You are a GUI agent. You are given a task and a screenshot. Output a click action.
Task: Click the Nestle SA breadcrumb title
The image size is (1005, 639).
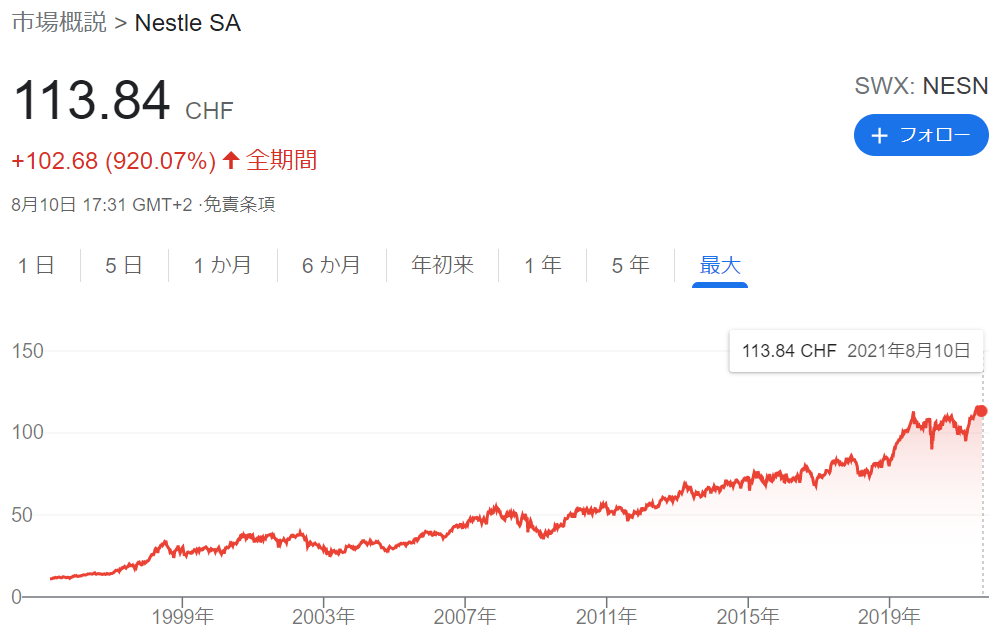pyautogui.click(x=188, y=23)
